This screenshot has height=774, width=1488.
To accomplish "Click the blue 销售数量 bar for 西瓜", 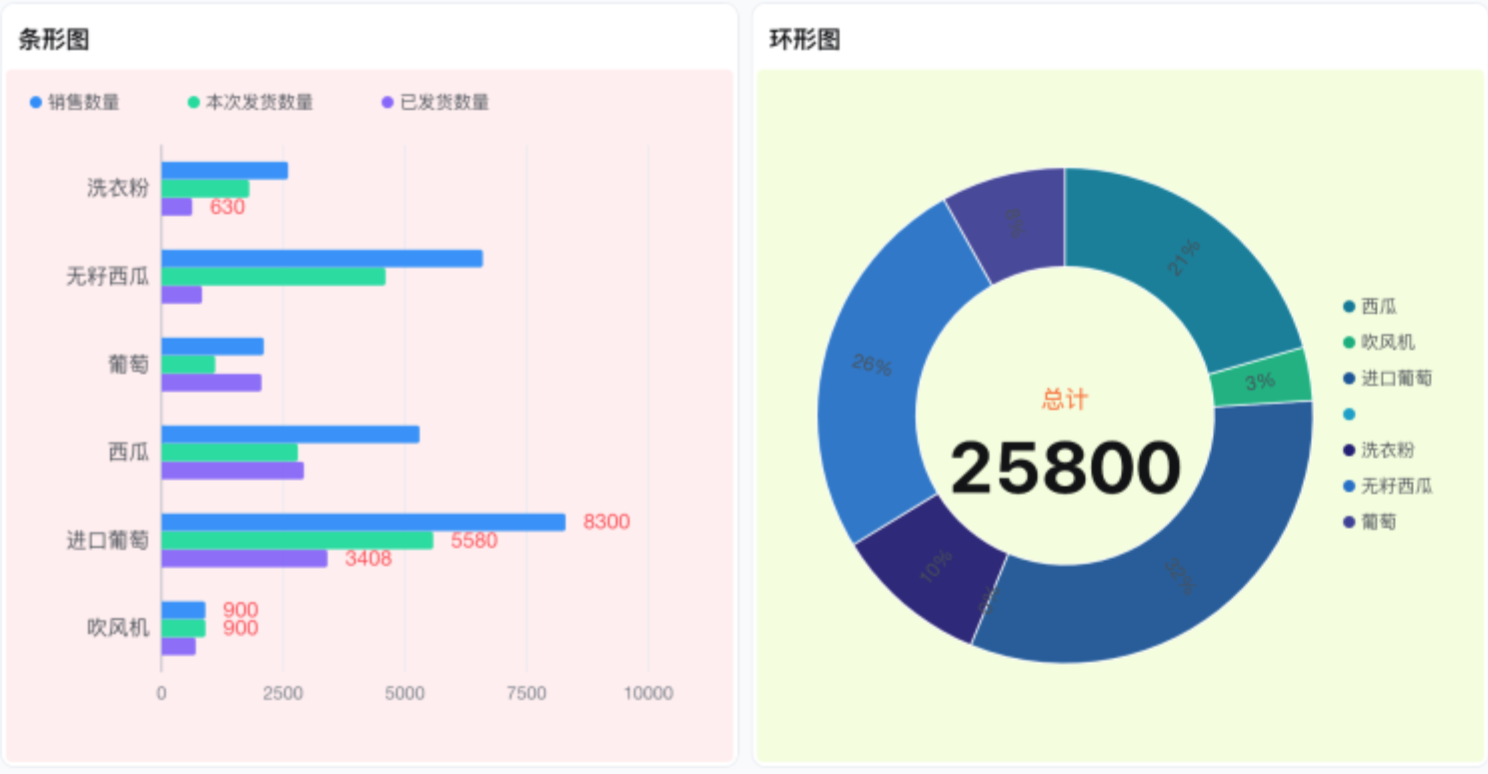I will coord(291,435).
